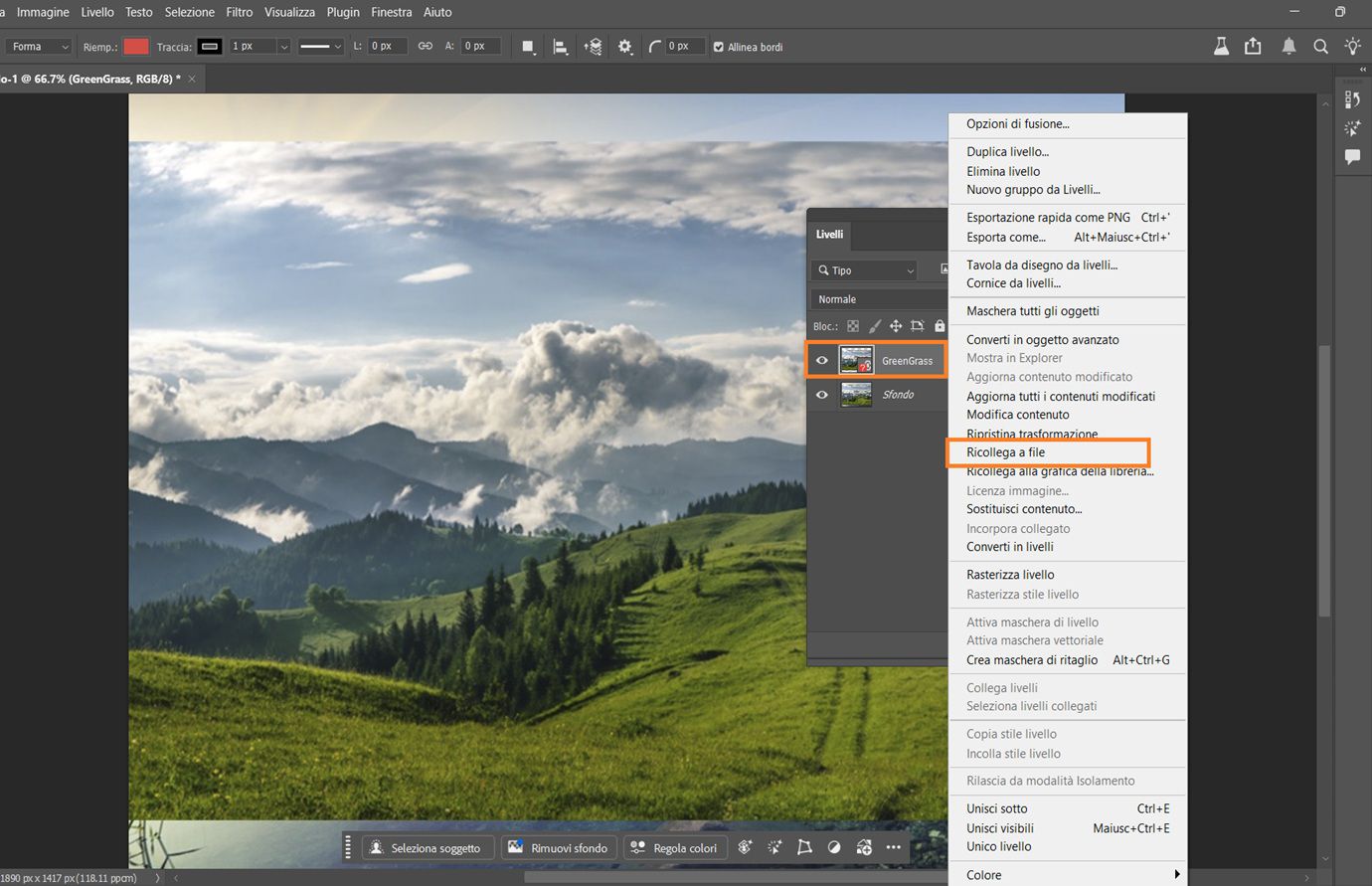The height and width of the screenshot is (886, 1372).
Task: Open the path arrangement stack icon
Action: [x=594, y=47]
